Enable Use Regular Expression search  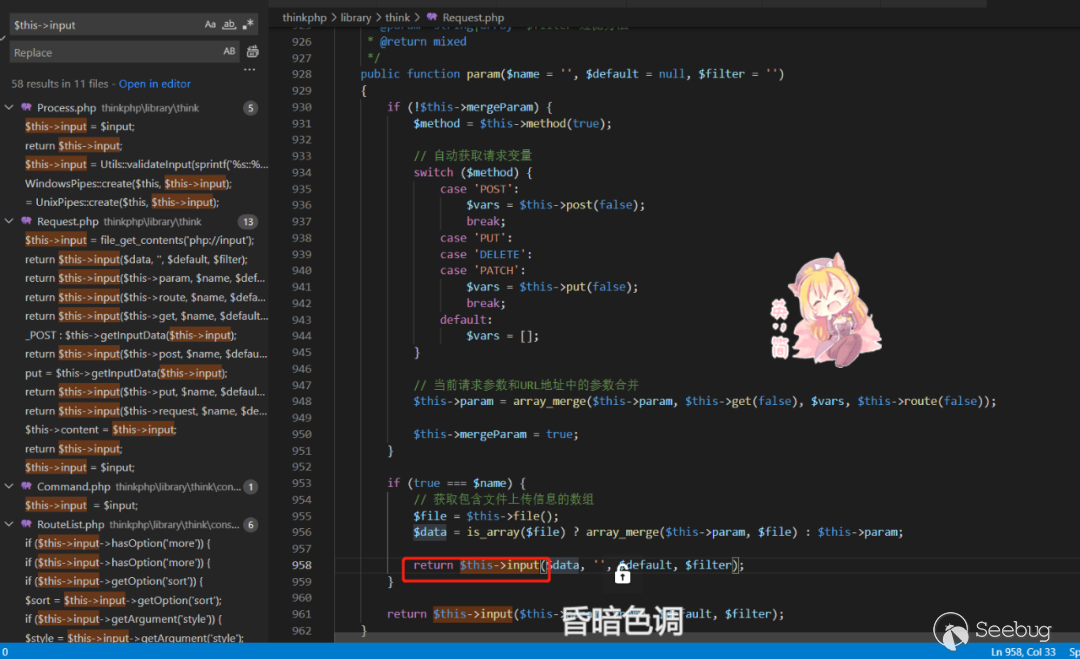[248, 24]
